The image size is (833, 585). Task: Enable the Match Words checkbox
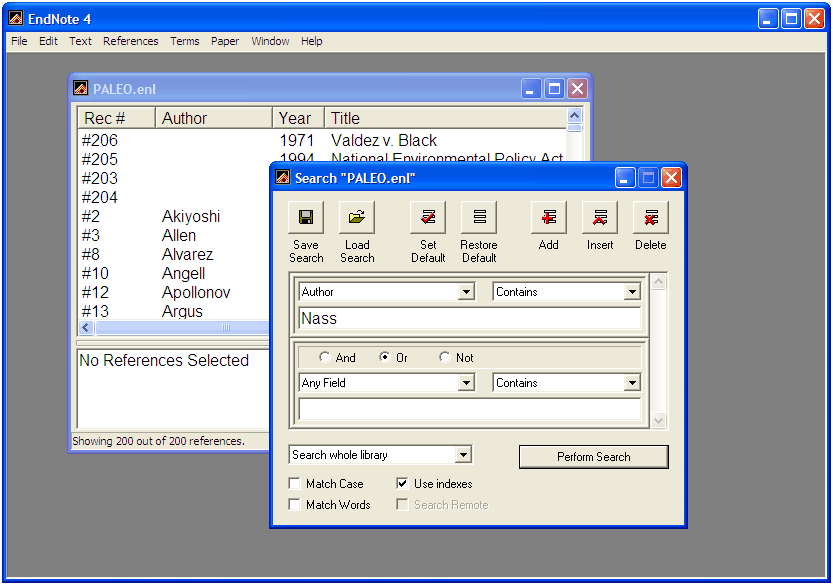tap(294, 504)
